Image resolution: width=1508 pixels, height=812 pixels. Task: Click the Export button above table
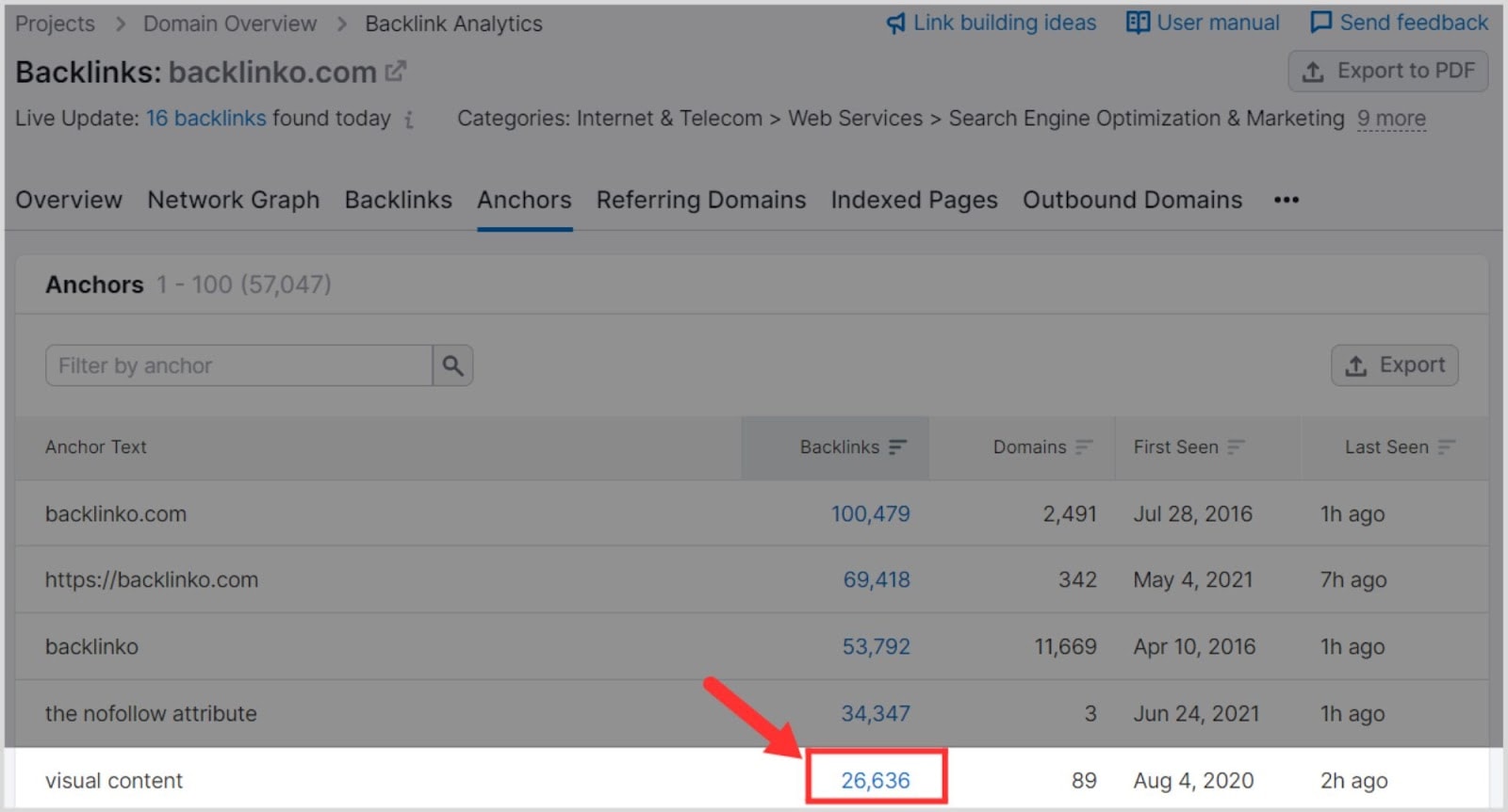point(1394,365)
